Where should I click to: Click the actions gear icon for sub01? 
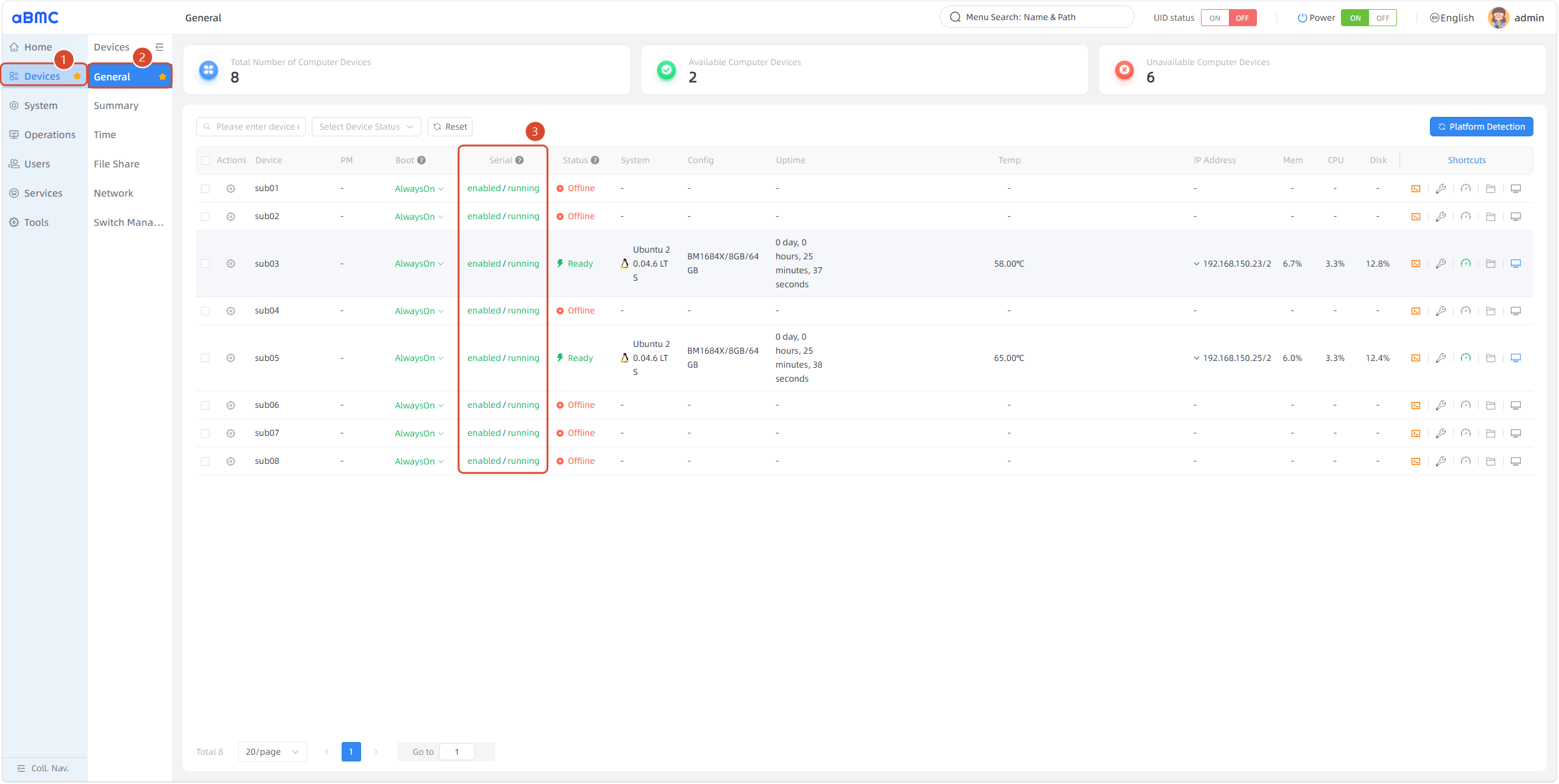231,189
